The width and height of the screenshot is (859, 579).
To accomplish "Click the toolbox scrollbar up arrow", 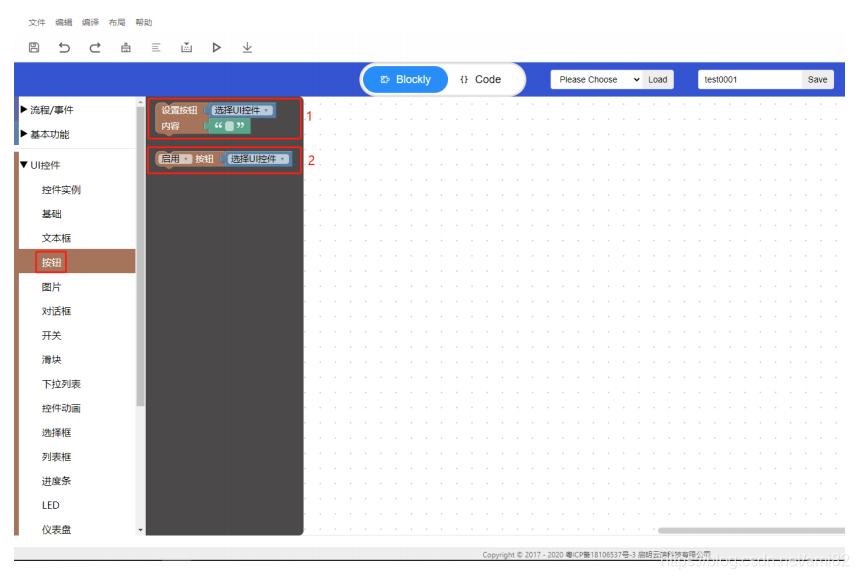I will pyautogui.click(x=141, y=102).
